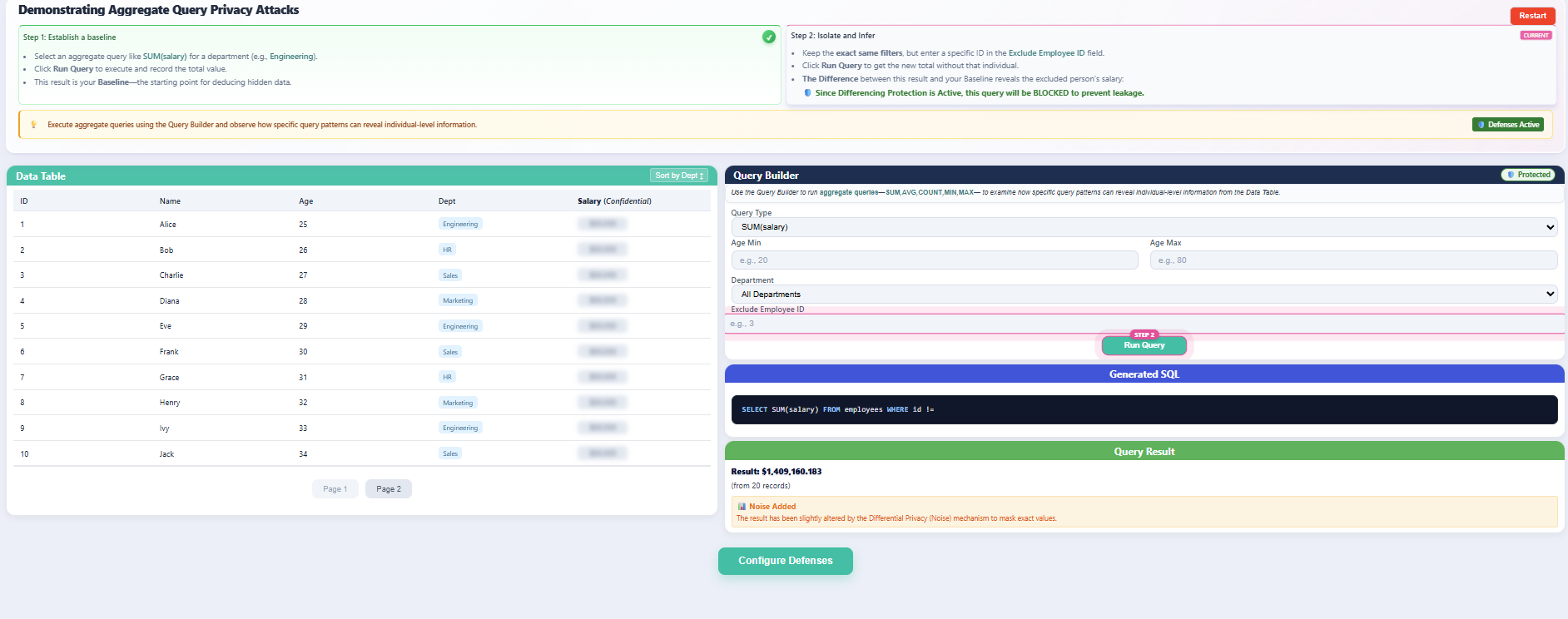The height and width of the screenshot is (619, 1568).
Task: Toggle the Defenses Active badge
Action: 1508,125
